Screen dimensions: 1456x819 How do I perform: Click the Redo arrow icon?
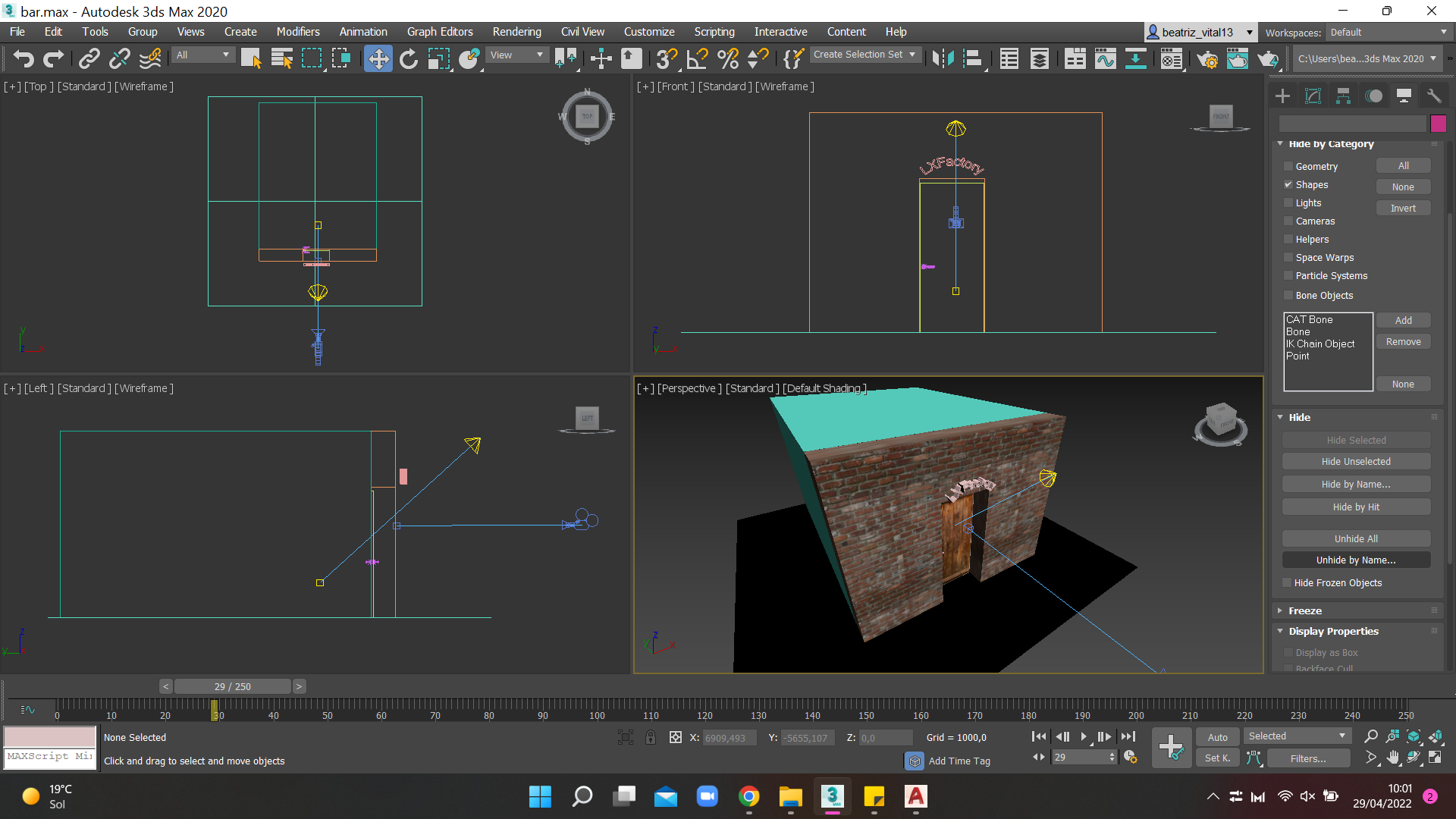tap(53, 58)
